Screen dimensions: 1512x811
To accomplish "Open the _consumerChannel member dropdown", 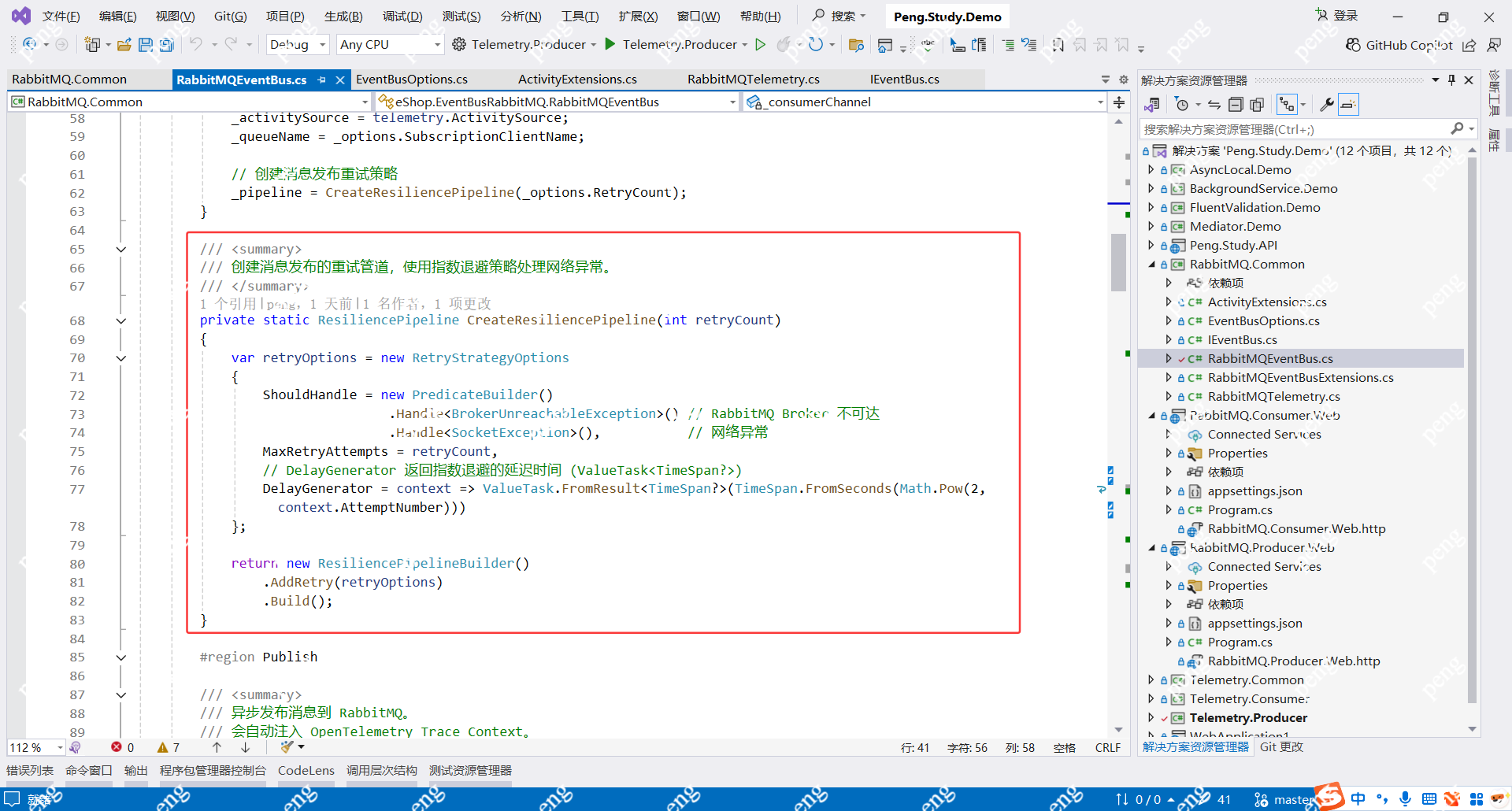I will 925,102.
